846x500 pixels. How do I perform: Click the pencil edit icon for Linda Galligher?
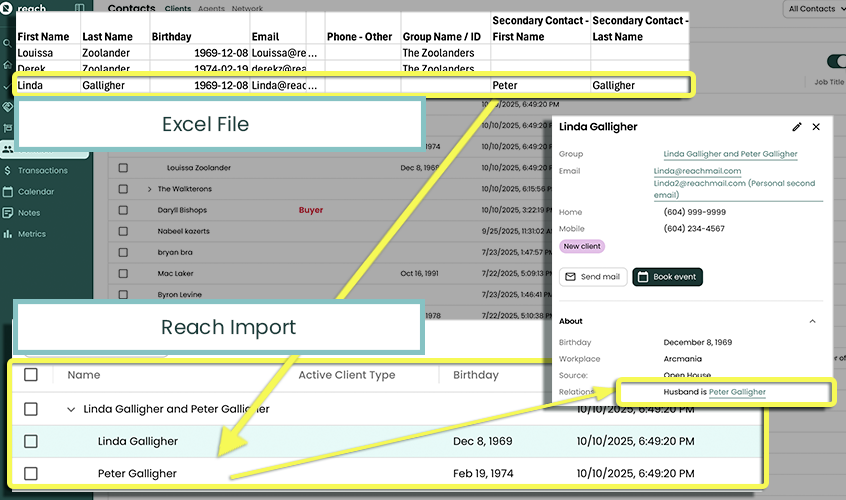[797, 127]
